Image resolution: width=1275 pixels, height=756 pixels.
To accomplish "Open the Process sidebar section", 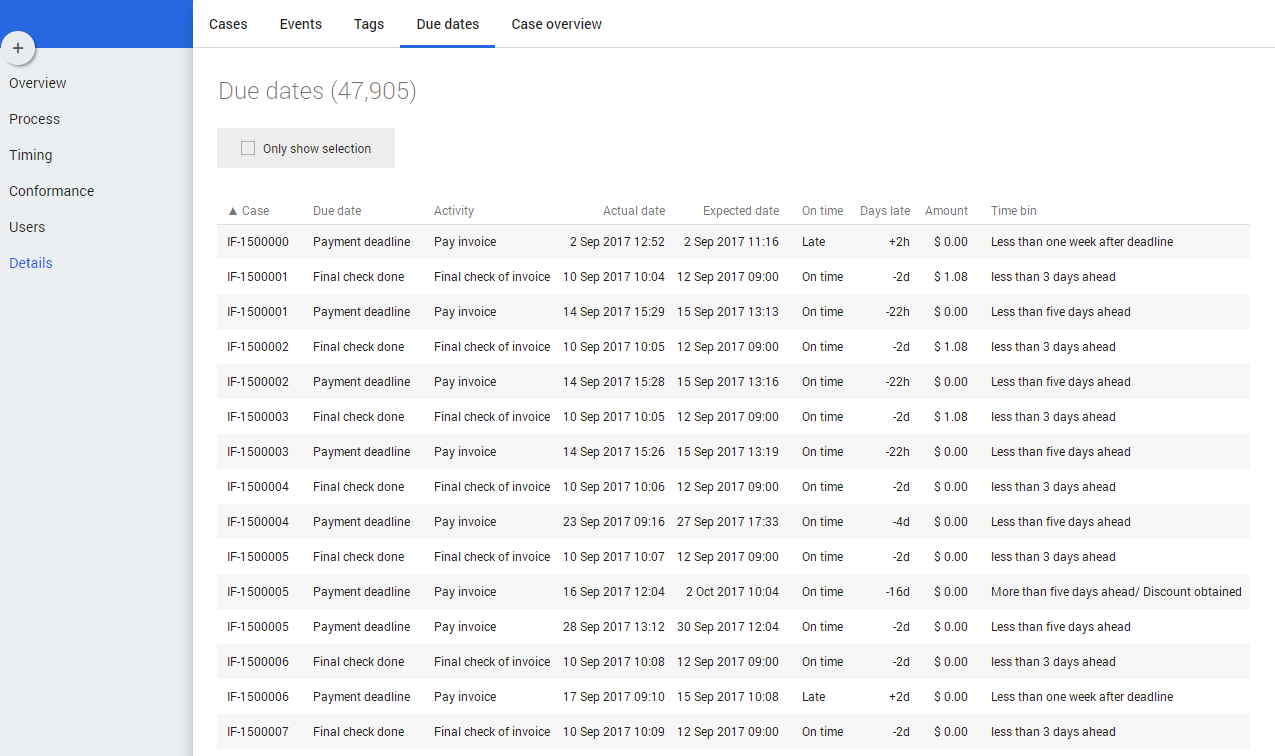I will pos(35,119).
